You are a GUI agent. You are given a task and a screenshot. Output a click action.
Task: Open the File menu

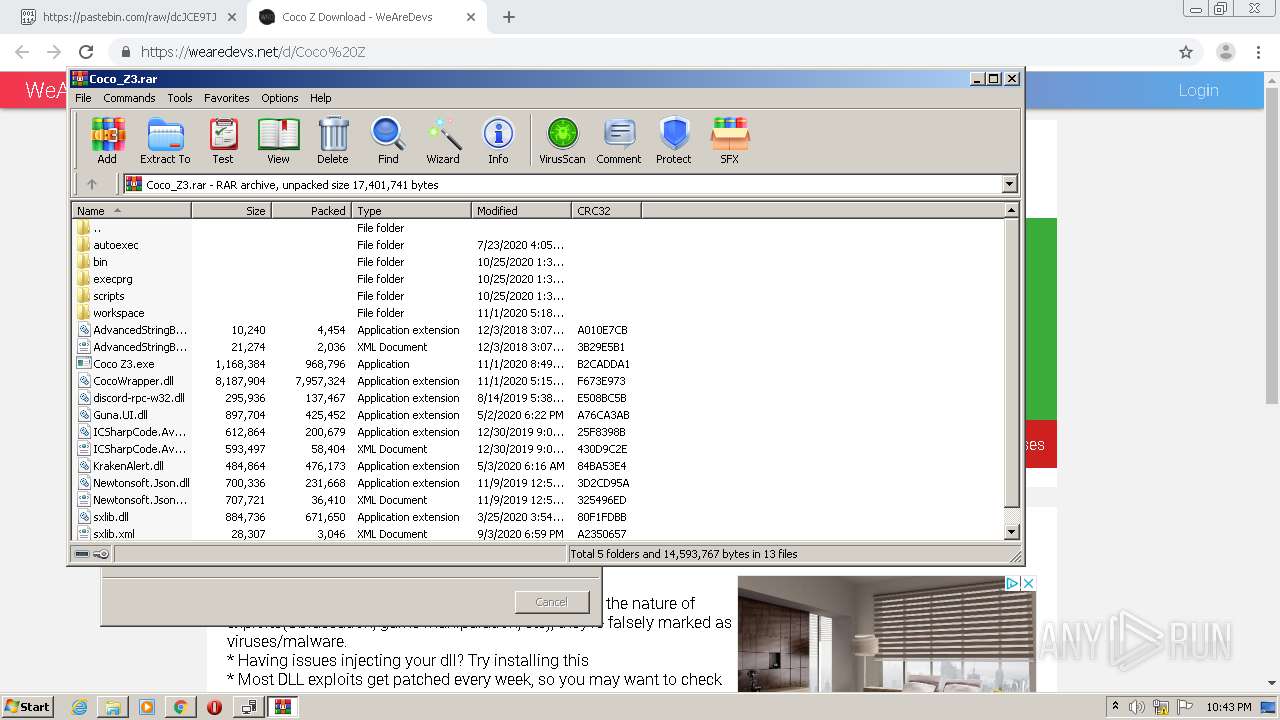[x=83, y=98]
